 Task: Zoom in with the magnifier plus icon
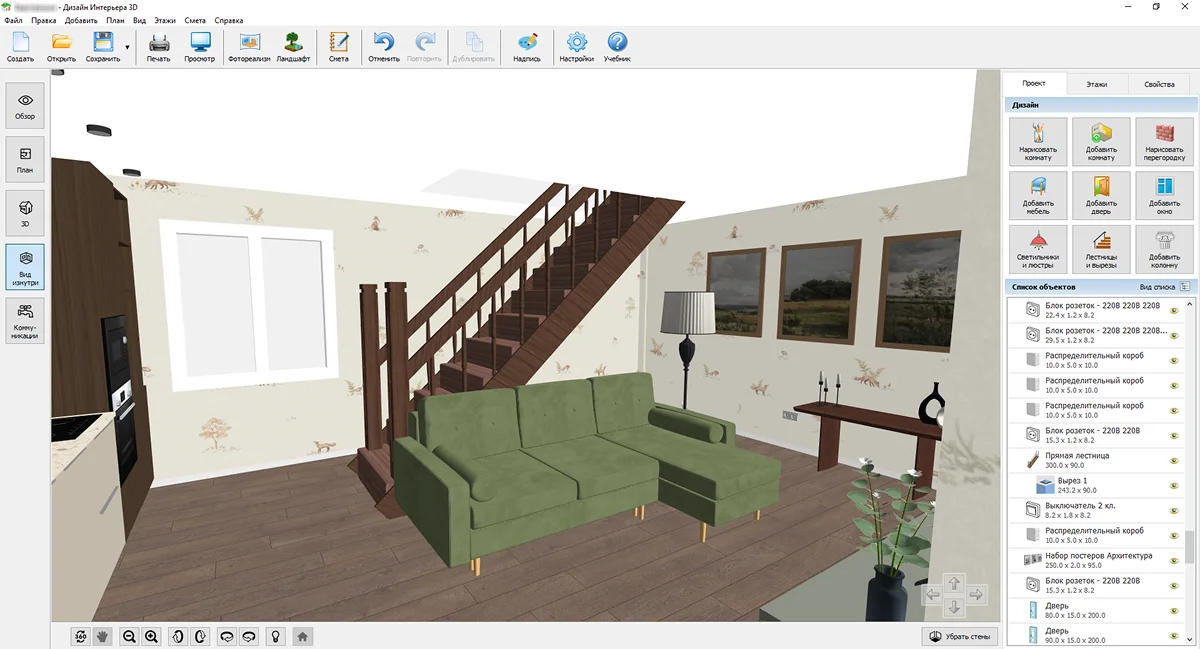point(151,636)
